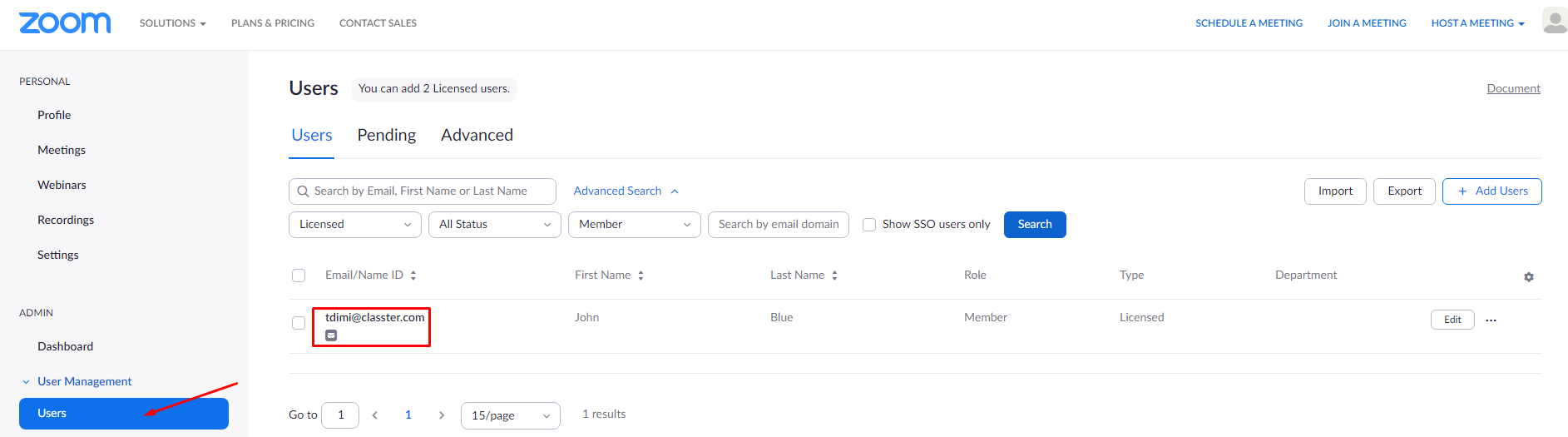Open Contact Sales

pos(378,23)
